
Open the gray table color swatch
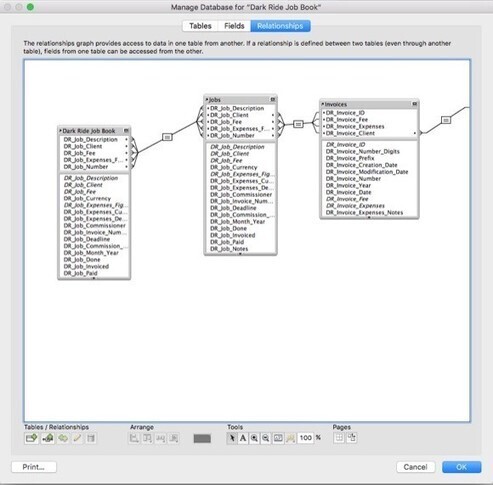[x=202, y=438]
